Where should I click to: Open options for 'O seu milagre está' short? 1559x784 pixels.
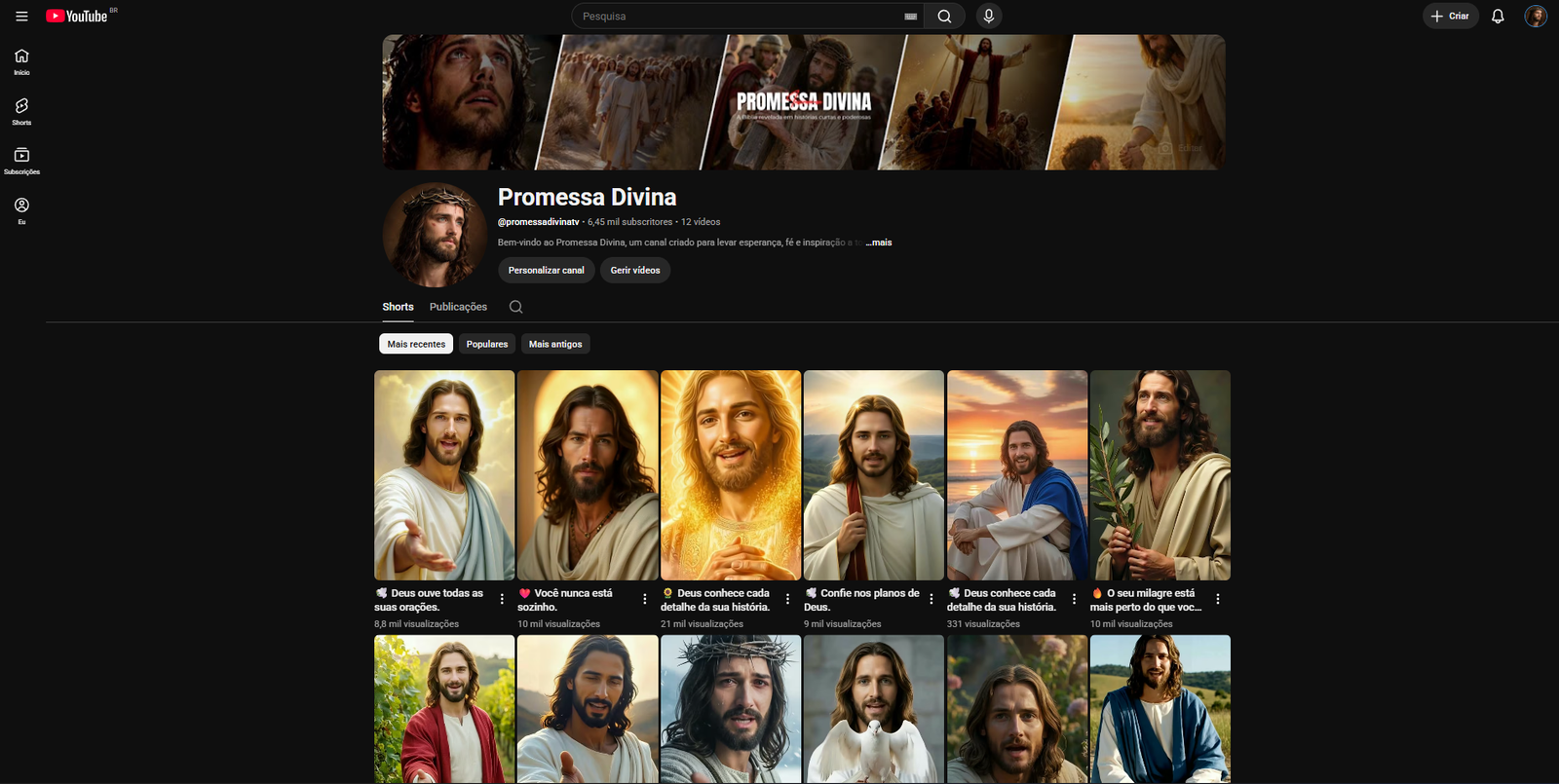1218,599
